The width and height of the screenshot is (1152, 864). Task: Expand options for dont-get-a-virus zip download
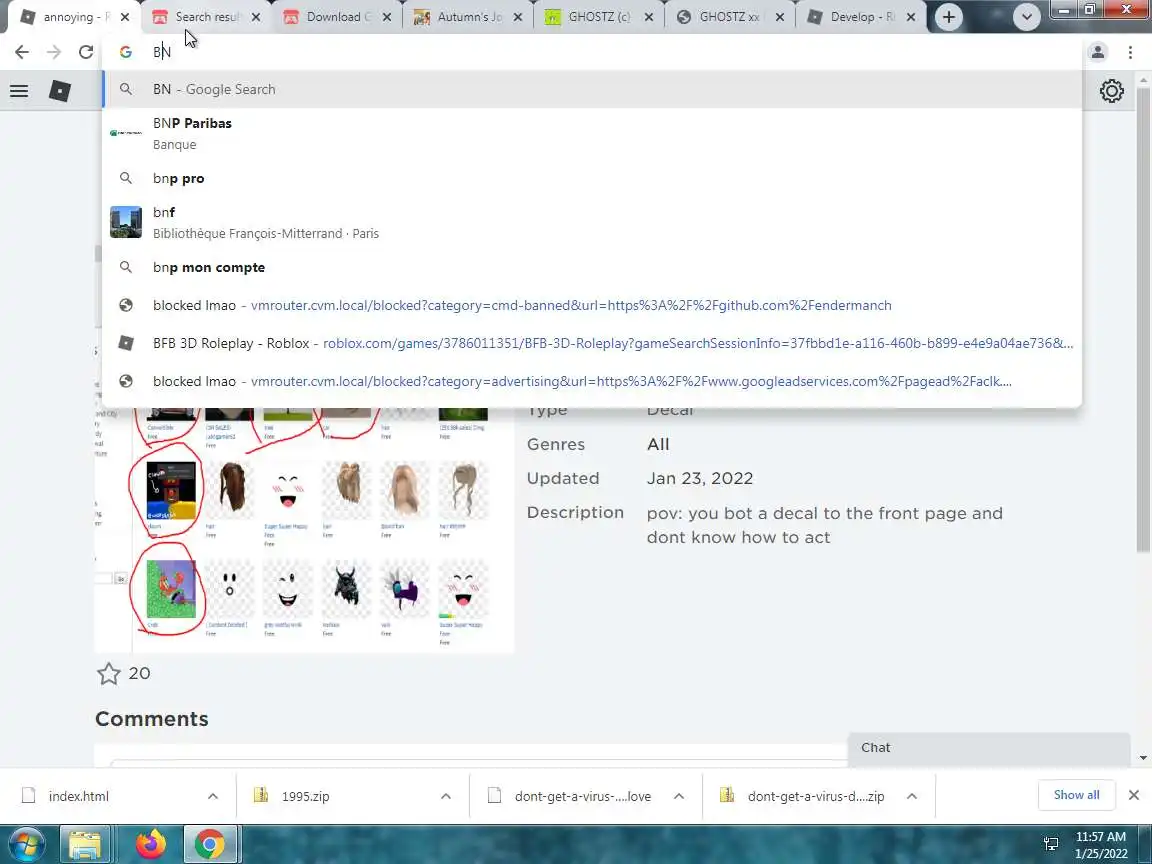[x=912, y=796]
